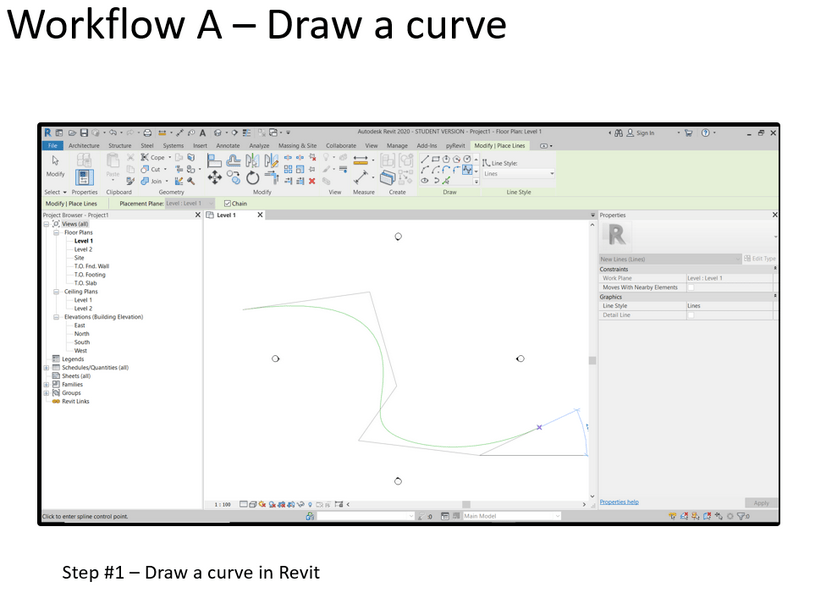Click the Properties help link
Image resolution: width=833 pixels, height=596 pixels.
click(x=619, y=502)
